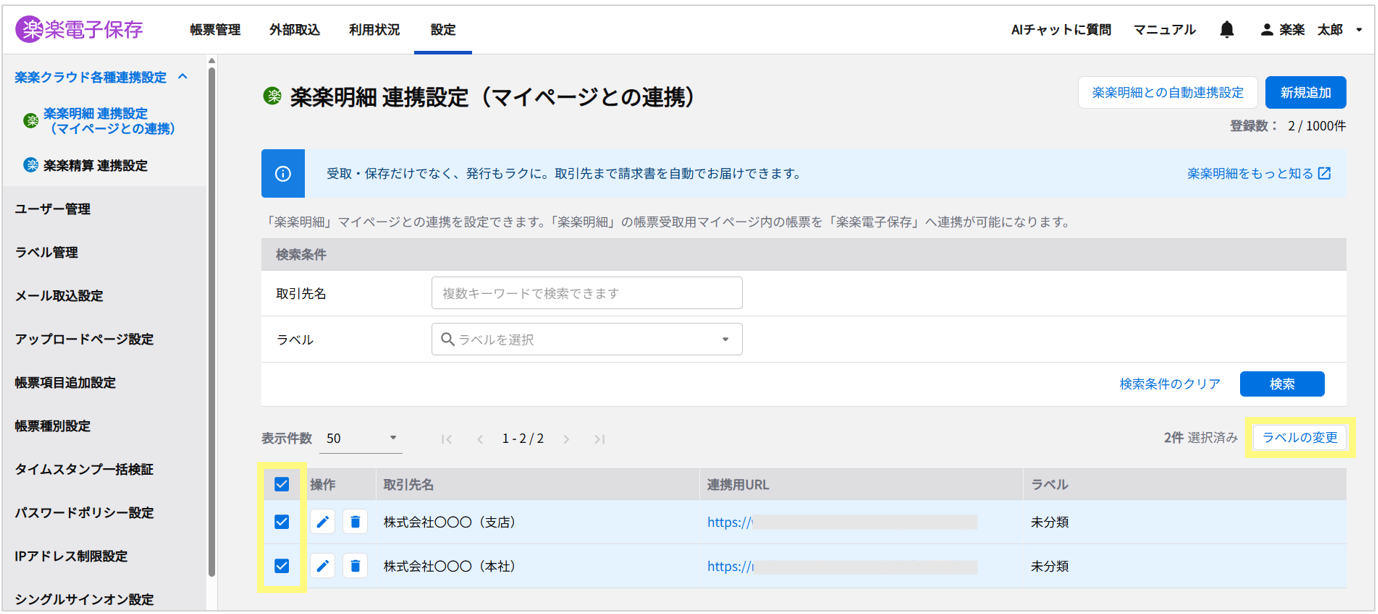Click the blue info icon in banner

coord(283,174)
